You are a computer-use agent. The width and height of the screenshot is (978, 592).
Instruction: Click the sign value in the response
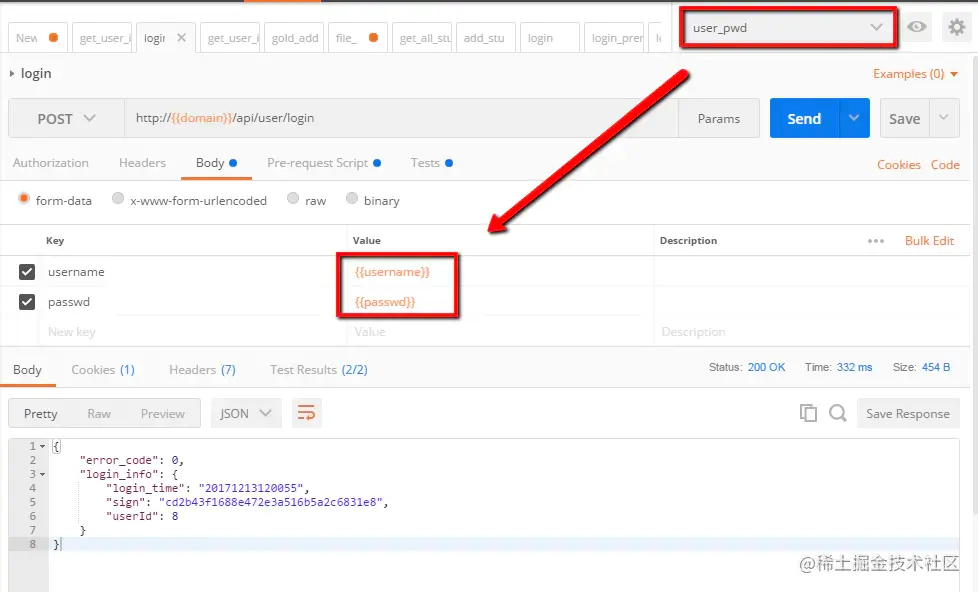coord(271,502)
